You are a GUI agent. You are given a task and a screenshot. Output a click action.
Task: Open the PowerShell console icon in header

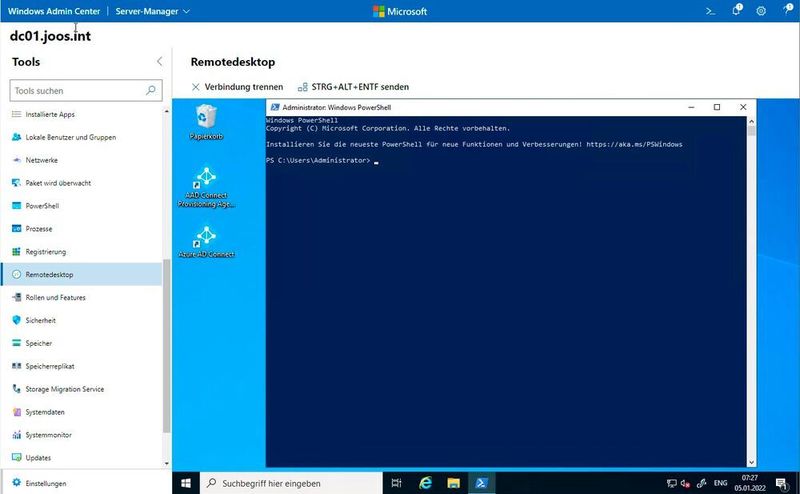pyautogui.click(x=710, y=11)
